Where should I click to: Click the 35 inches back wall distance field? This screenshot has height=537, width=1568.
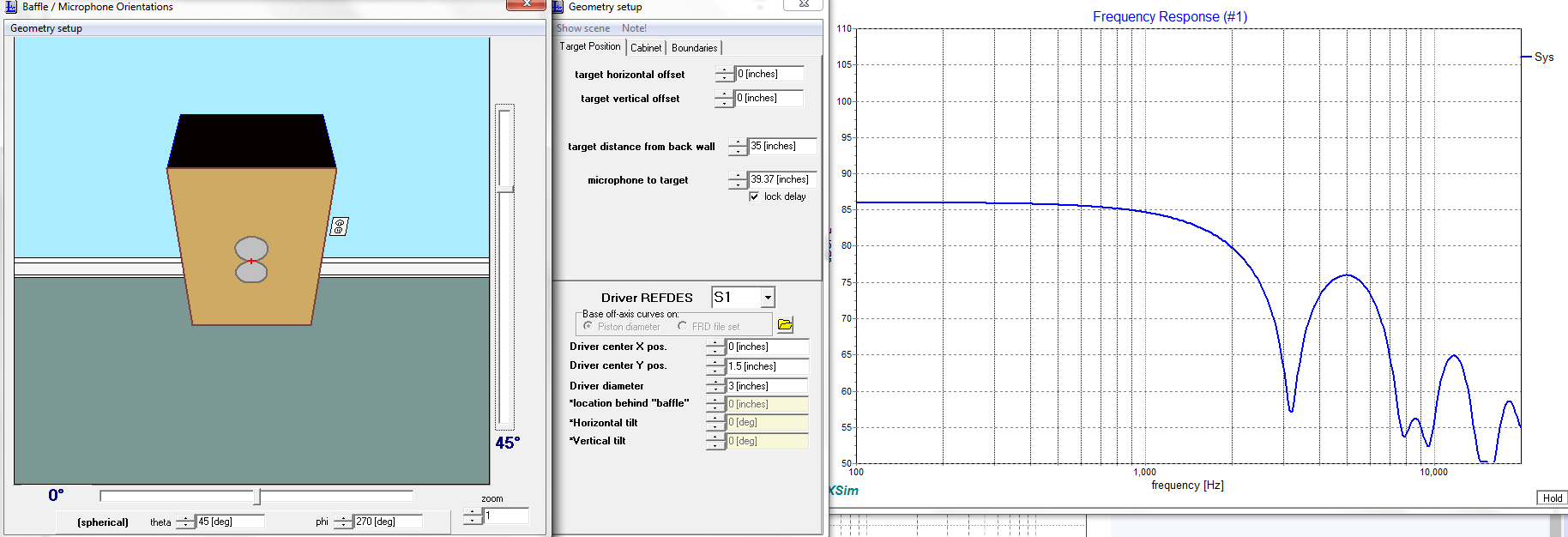782,146
